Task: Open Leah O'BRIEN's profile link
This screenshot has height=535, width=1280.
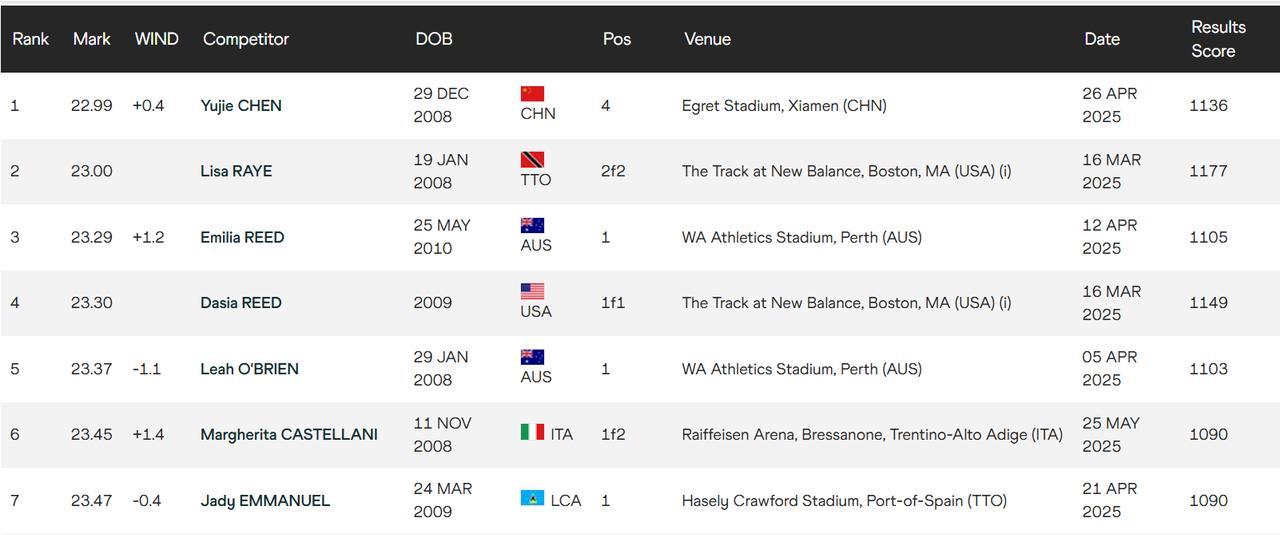Action: [249, 369]
